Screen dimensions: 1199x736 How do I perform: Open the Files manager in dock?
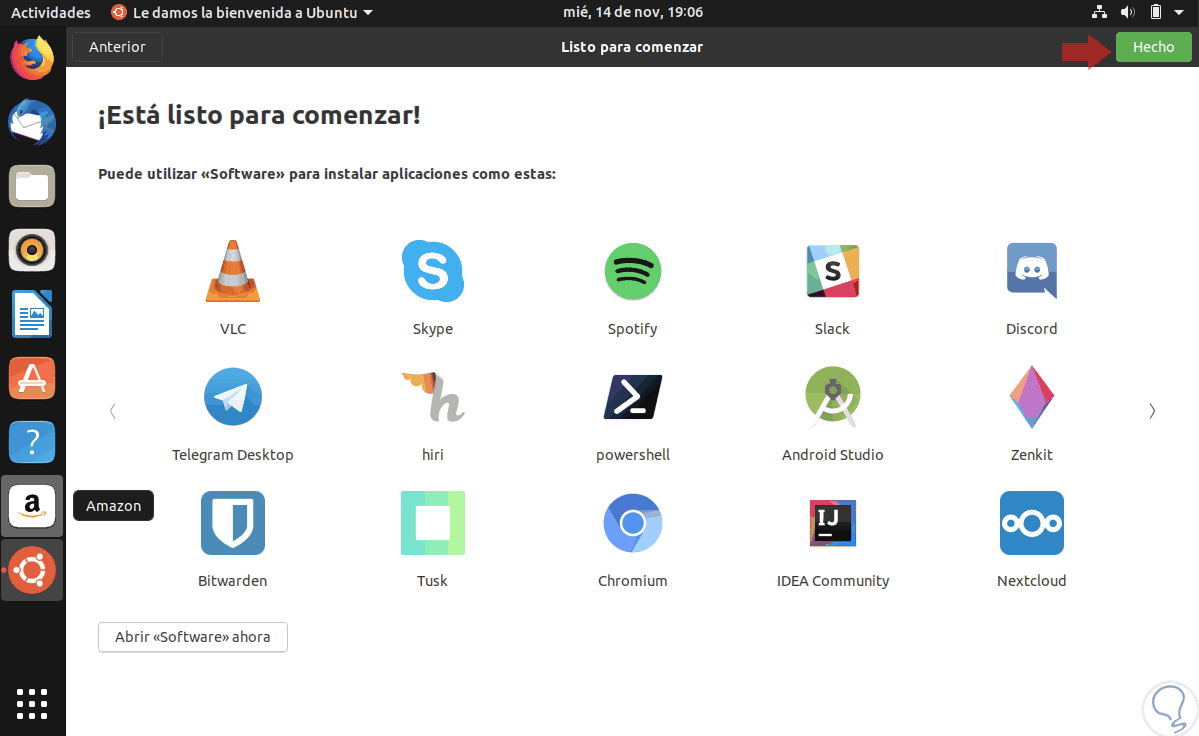pos(31,186)
